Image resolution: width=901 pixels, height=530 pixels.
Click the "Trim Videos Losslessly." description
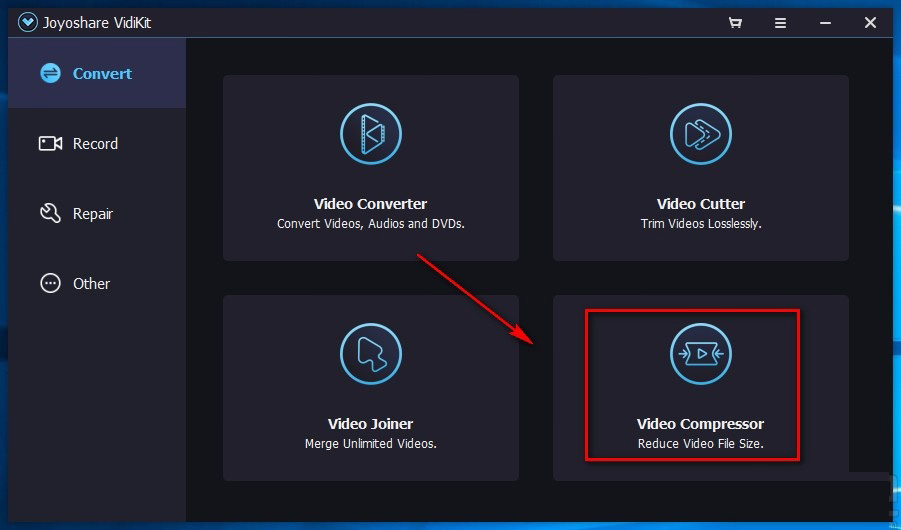[700, 224]
